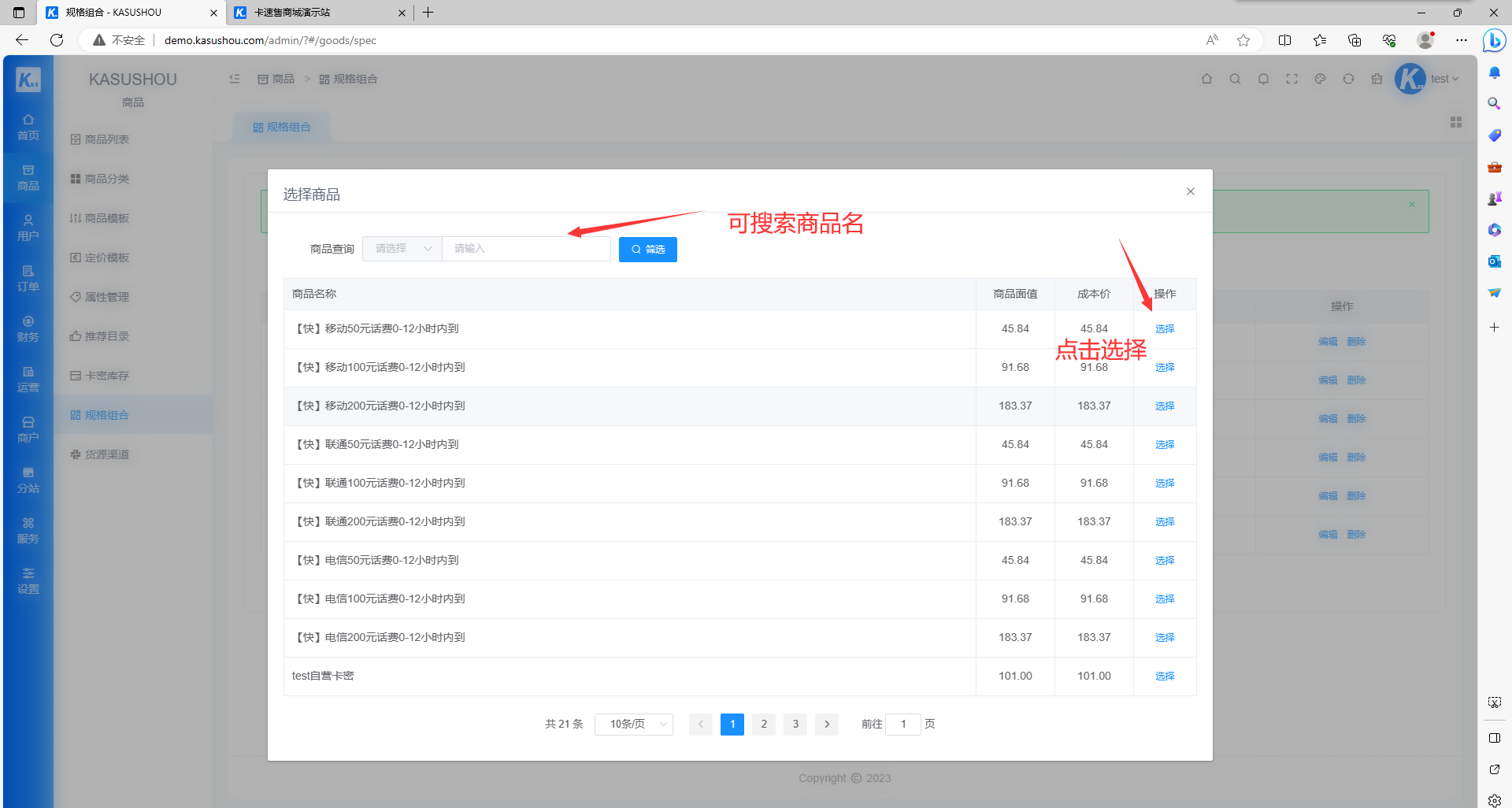
Task: Select the test自营卡密 product
Action: [1165, 676]
